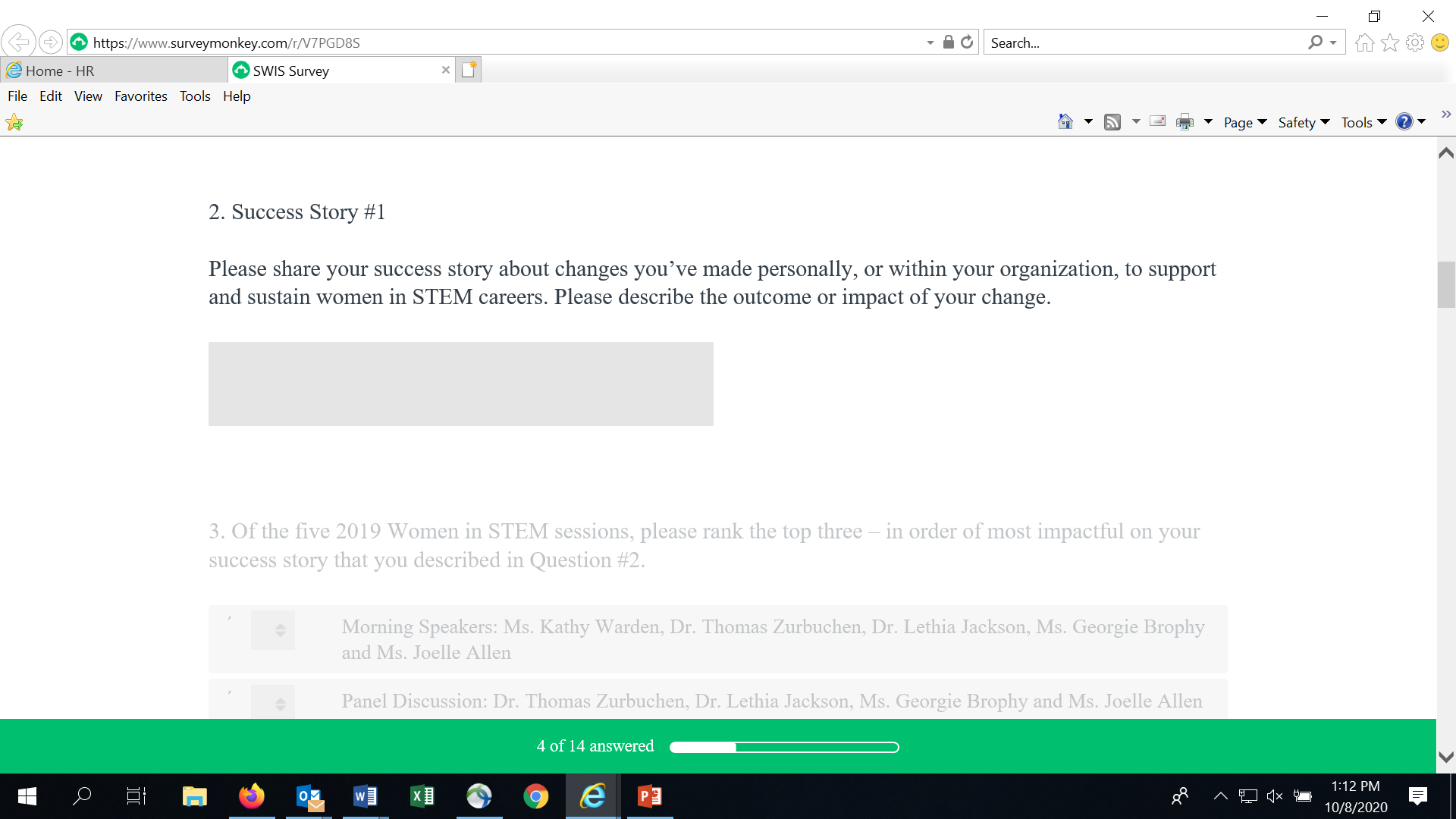Click the Read Mail icon

click(1157, 121)
